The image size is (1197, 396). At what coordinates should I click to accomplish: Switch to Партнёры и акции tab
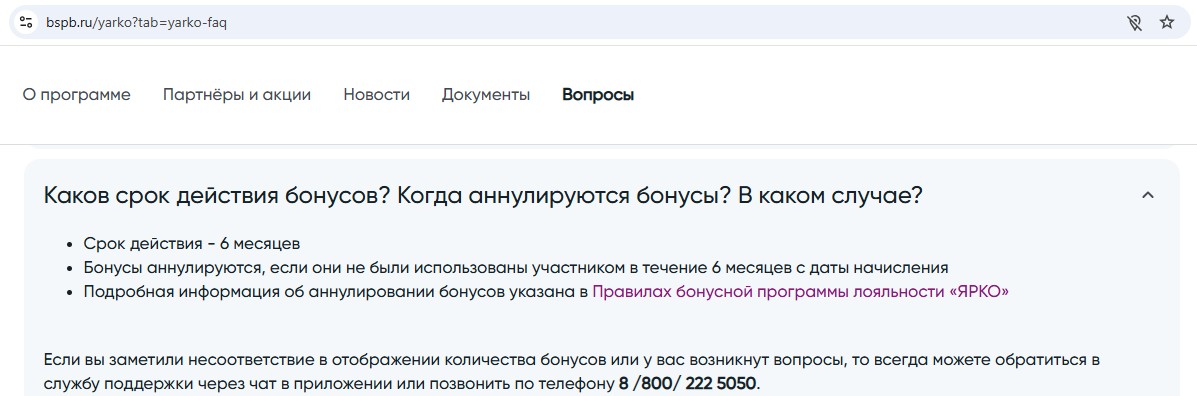(237, 95)
